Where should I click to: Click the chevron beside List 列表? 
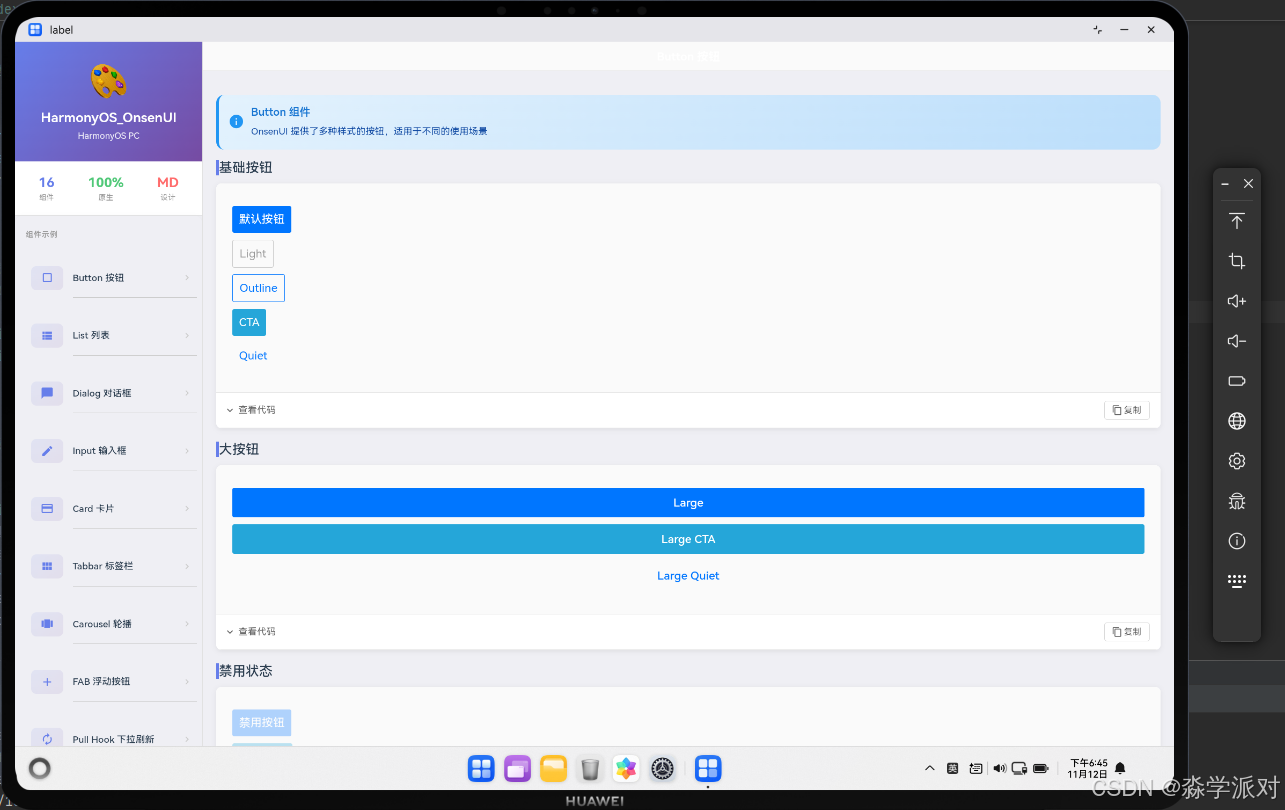(187, 335)
